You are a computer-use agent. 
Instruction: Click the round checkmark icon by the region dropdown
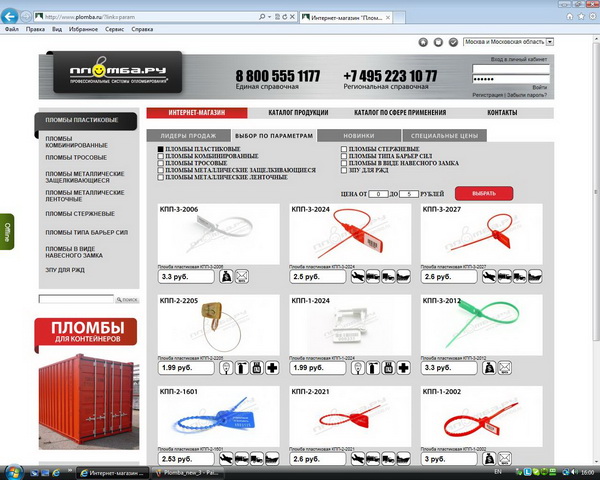coord(453,42)
